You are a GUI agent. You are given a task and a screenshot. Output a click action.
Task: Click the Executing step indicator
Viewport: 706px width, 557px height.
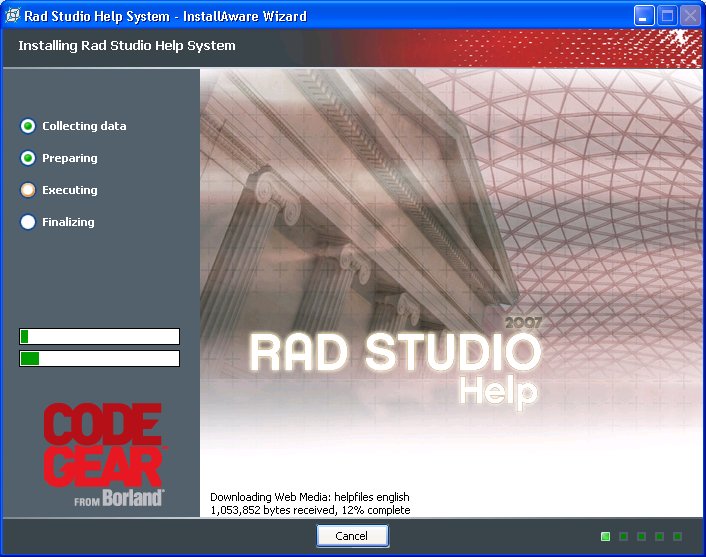(x=28, y=190)
